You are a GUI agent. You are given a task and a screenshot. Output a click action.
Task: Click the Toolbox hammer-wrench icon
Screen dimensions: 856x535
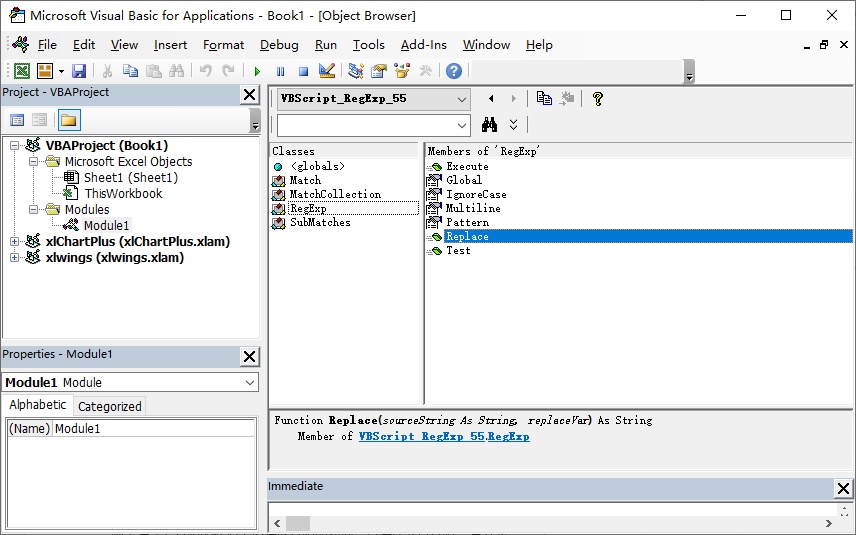(425, 71)
